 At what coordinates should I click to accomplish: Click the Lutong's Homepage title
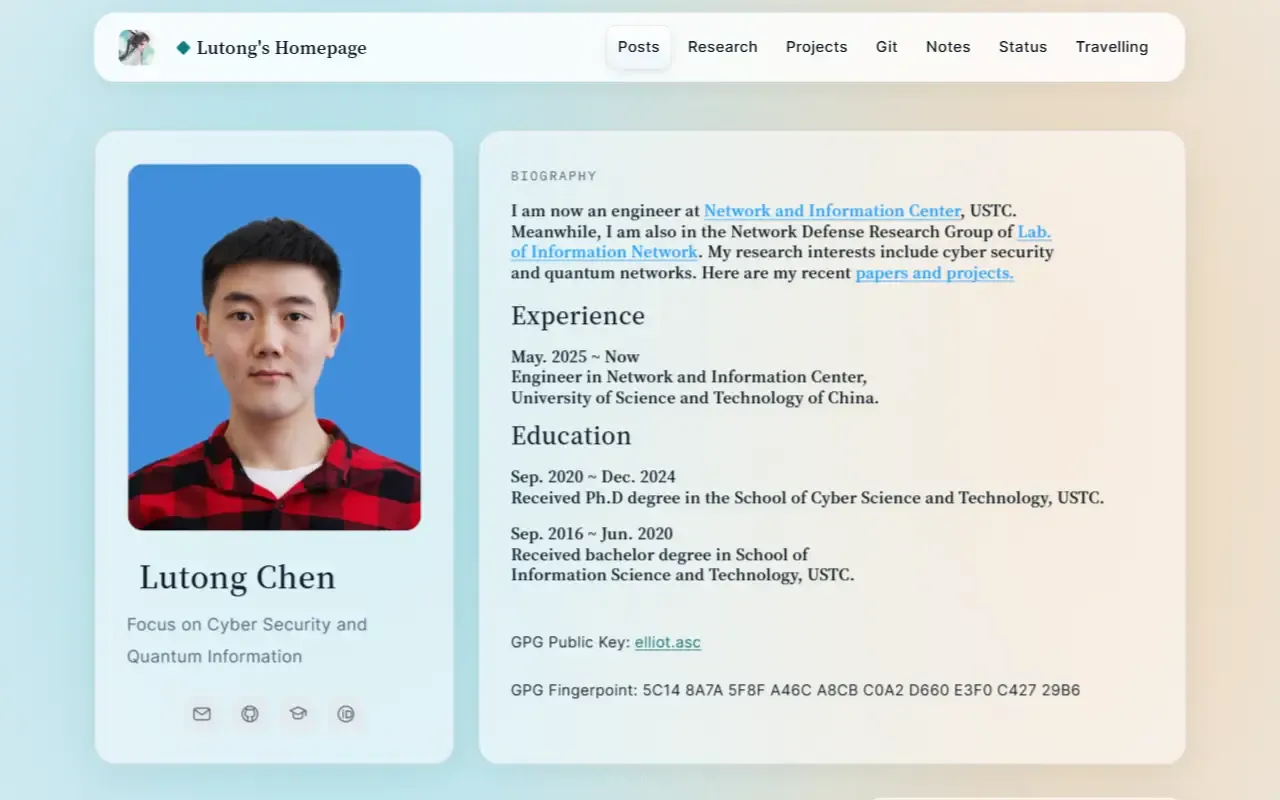coord(281,48)
